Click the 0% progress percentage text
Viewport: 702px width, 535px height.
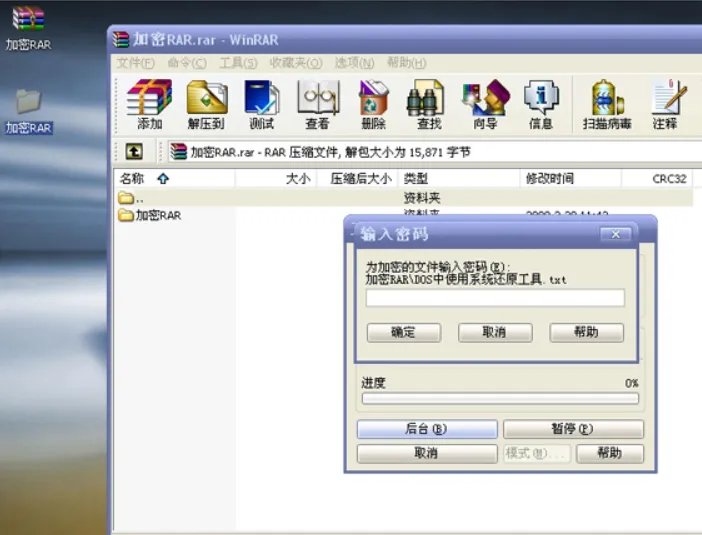[632, 383]
